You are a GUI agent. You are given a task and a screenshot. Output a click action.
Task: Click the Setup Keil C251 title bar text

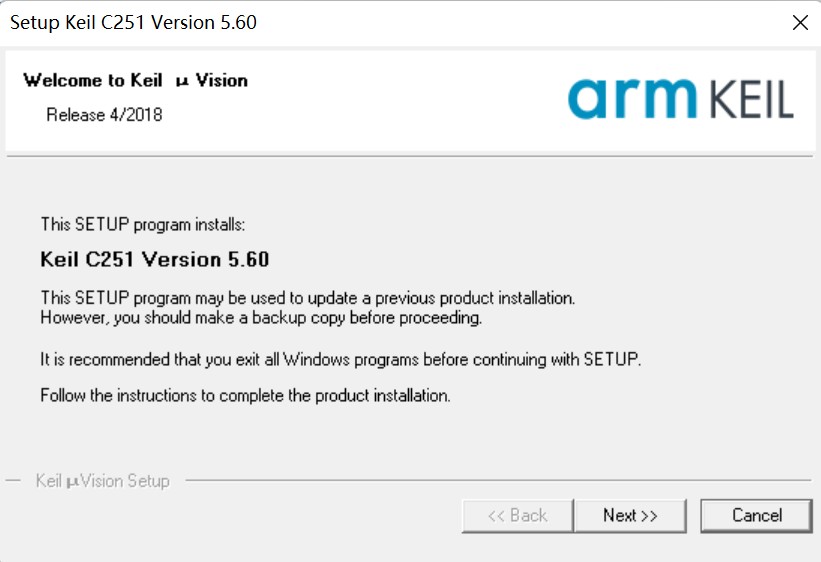(134, 23)
